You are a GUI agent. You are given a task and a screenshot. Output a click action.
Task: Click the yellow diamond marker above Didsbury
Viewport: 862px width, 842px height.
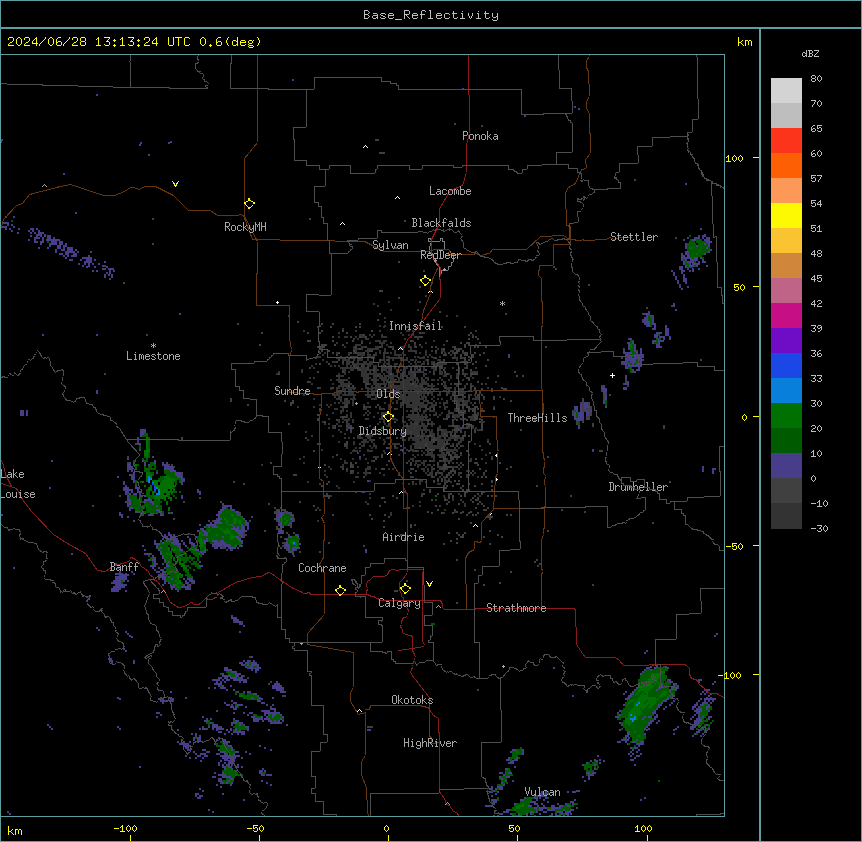coord(388,417)
